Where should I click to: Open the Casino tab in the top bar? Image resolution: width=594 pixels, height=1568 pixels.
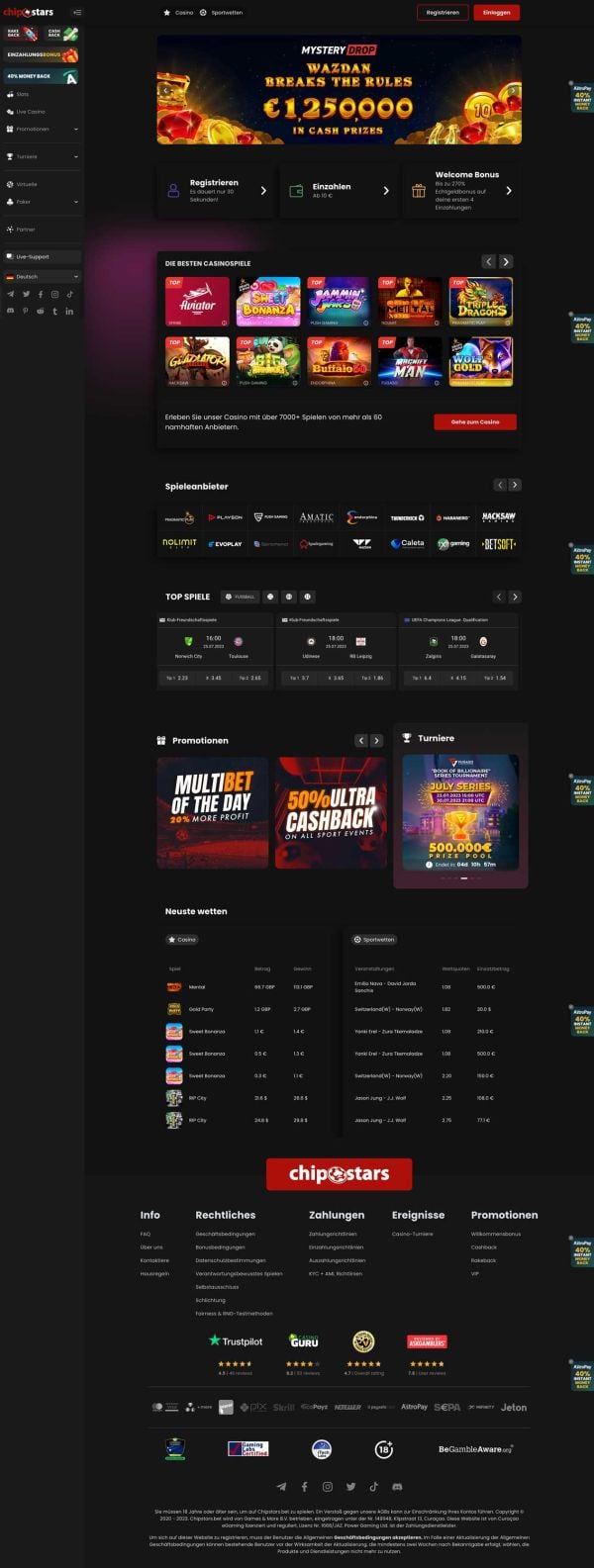pyautogui.click(x=179, y=13)
